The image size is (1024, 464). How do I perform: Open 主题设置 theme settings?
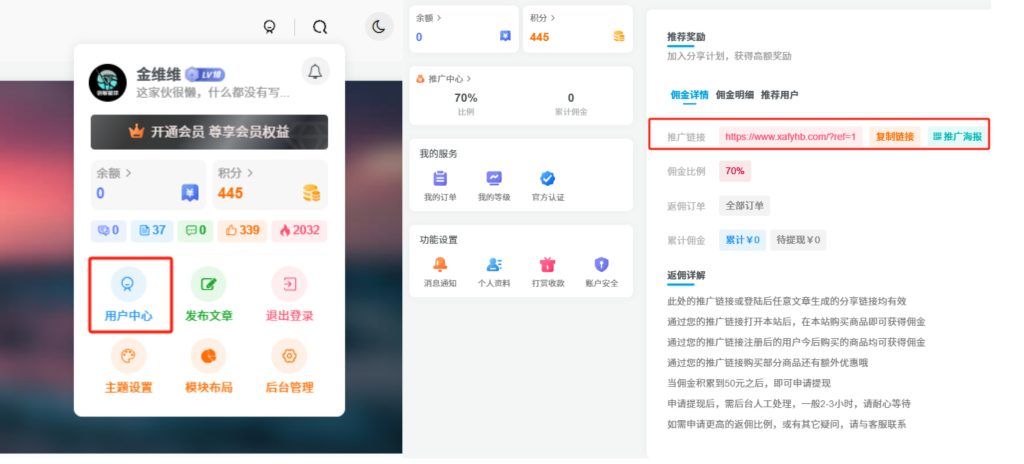(x=129, y=367)
